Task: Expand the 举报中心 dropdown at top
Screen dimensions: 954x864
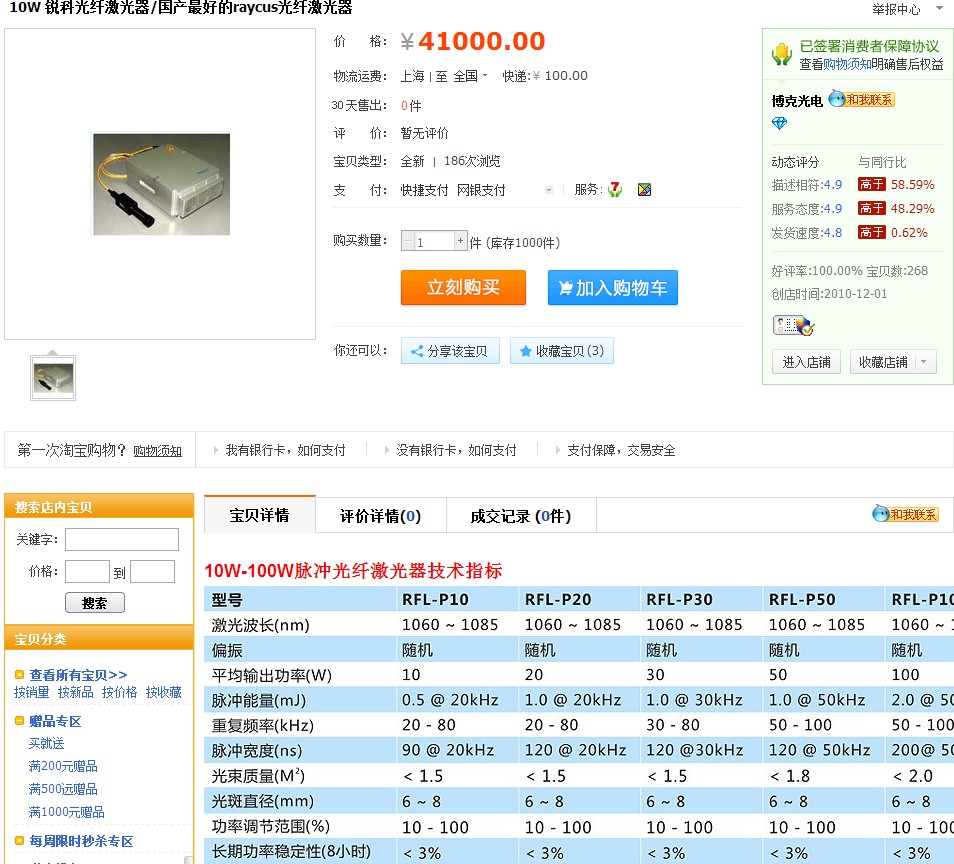Action: [939, 9]
